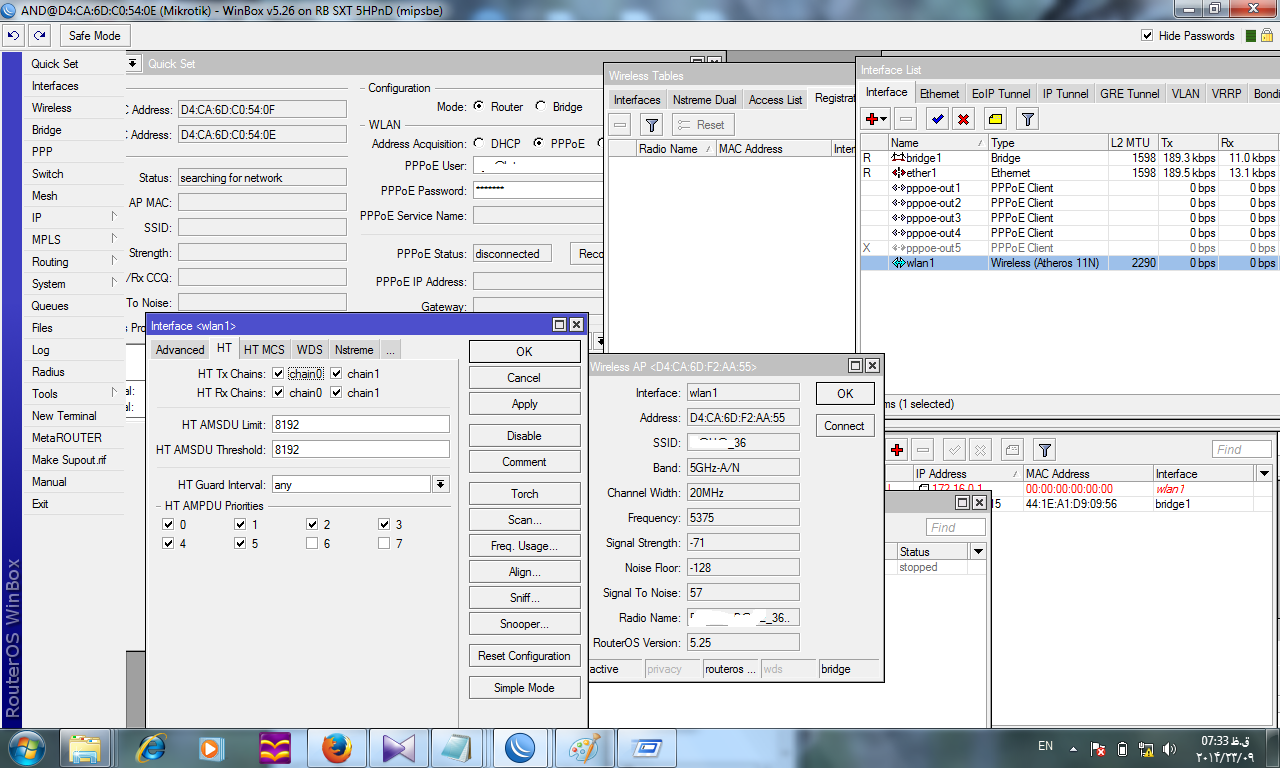Remove selected entry using minus in Interface List
The height and width of the screenshot is (768, 1280).
coord(905,119)
